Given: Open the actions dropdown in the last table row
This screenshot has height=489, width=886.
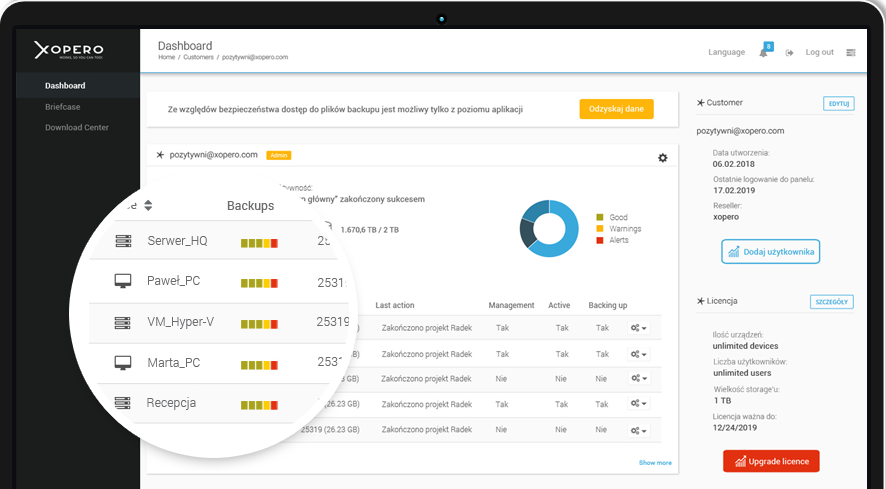Looking at the screenshot, I should (639, 431).
